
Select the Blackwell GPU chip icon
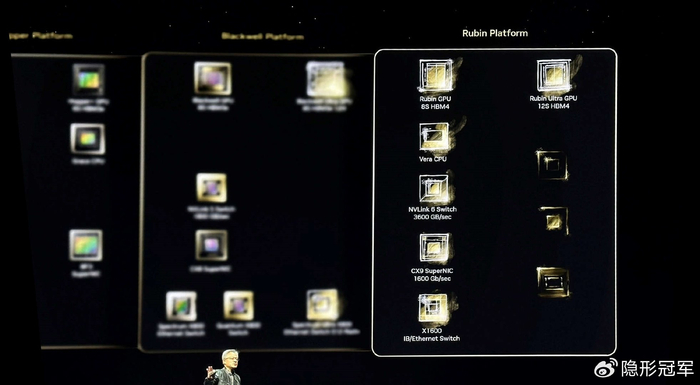click(212, 78)
